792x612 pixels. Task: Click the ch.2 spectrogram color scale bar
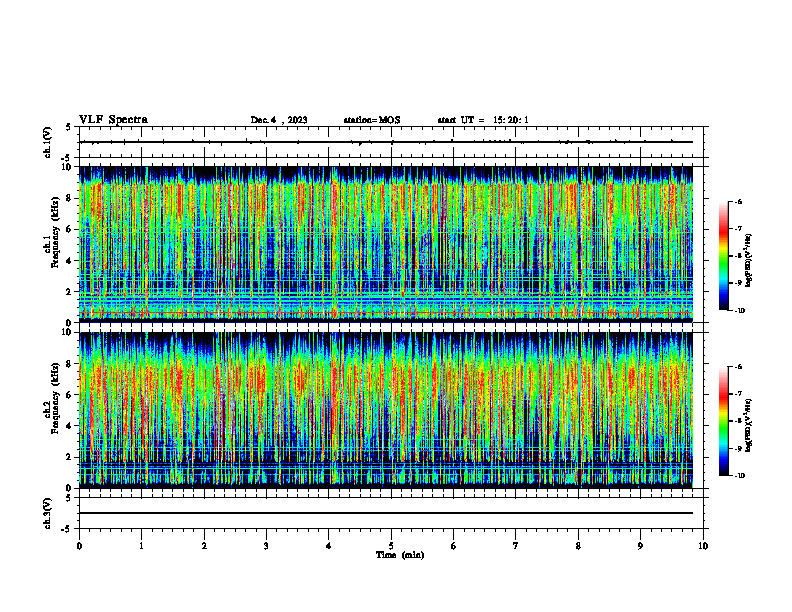pyautogui.click(x=723, y=421)
